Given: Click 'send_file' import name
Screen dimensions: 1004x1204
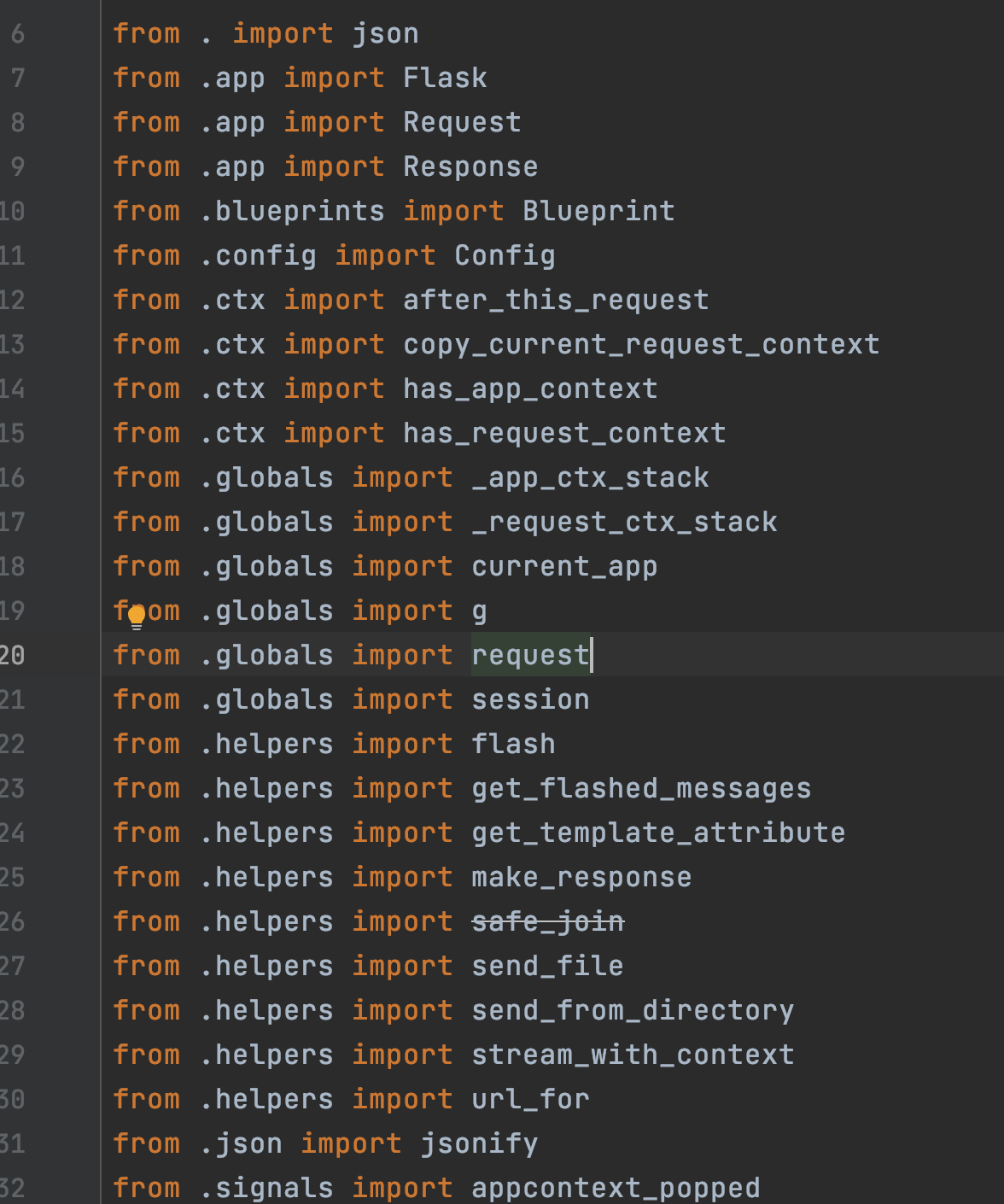Looking at the screenshot, I should (x=547, y=966).
